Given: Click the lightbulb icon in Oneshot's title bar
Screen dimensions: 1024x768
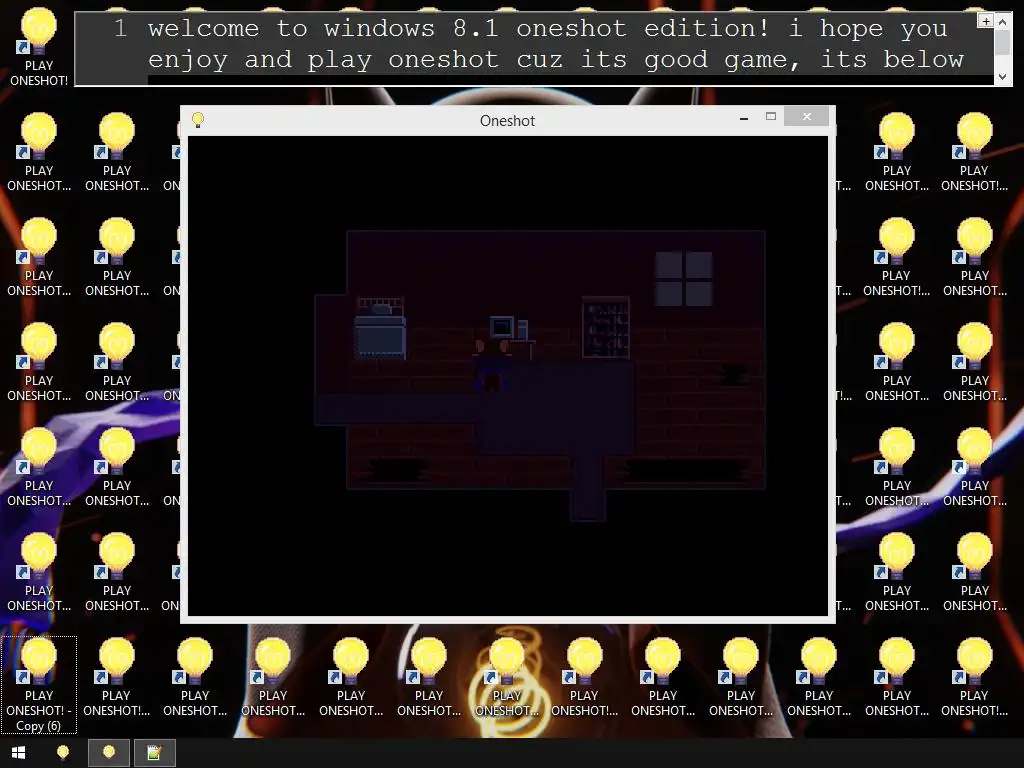Looking at the screenshot, I should click(198, 120).
